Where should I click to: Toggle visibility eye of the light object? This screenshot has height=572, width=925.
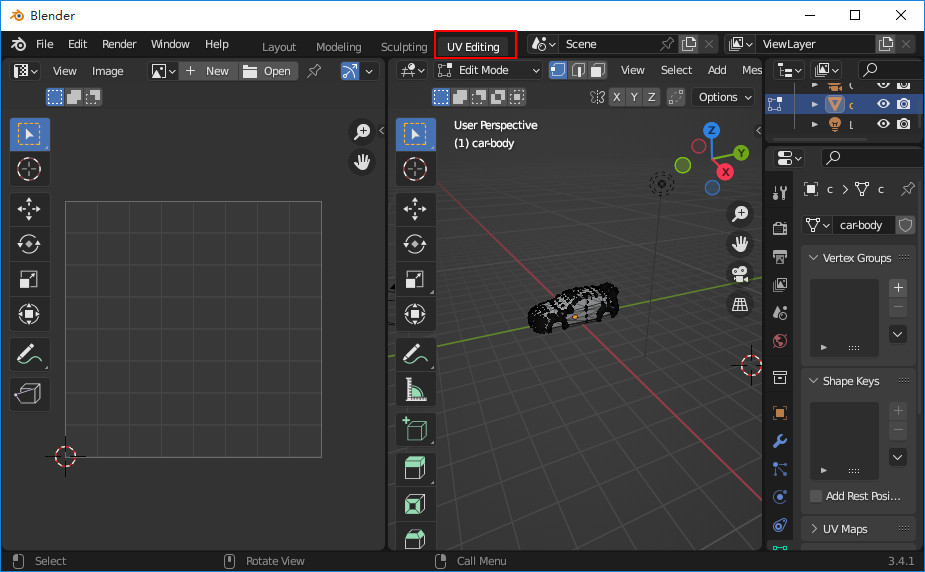(883, 124)
